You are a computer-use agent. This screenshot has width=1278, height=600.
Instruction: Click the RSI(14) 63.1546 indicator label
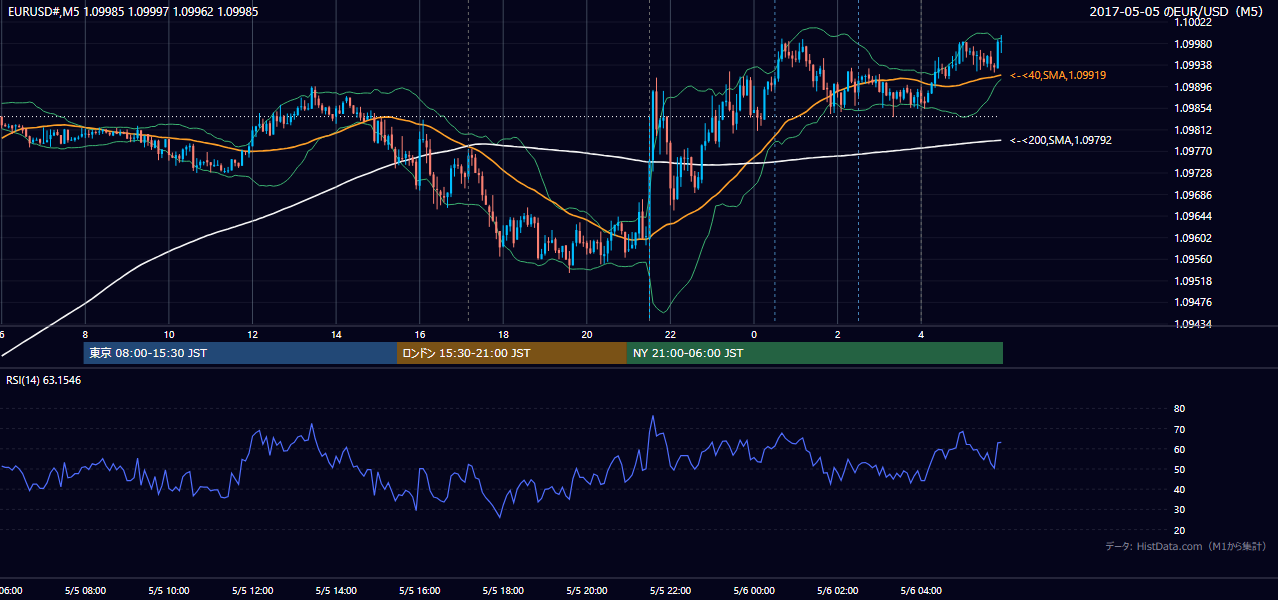tap(44, 380)
